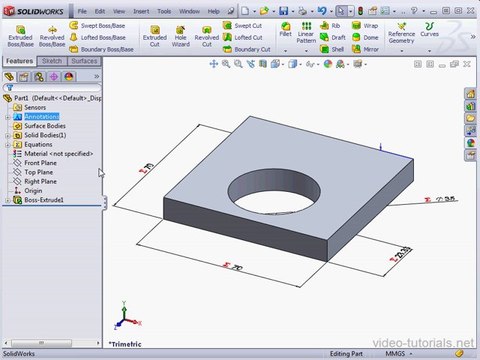This screenshot has height=360, width=480.
Task: Expand the Linear Pattern dropdown arrow
Action: point(306,51)
